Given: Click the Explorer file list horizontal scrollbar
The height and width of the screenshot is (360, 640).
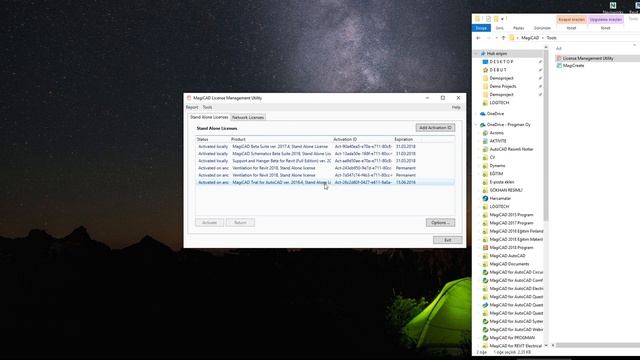Looking at the screenshot, I should point(598,346).
